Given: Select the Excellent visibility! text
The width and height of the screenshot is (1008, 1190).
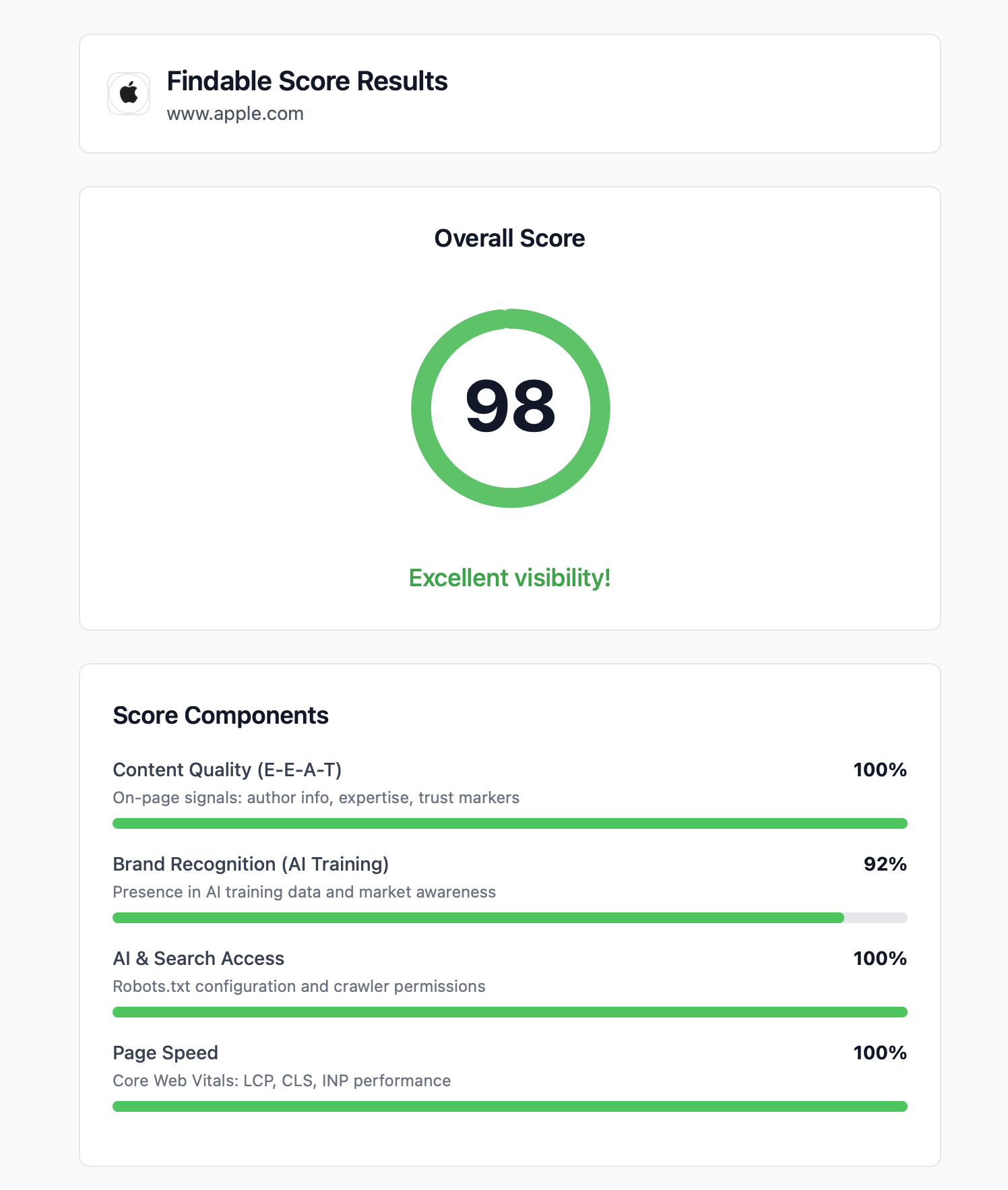Looking at the screenshot, I should click(509, 578).
